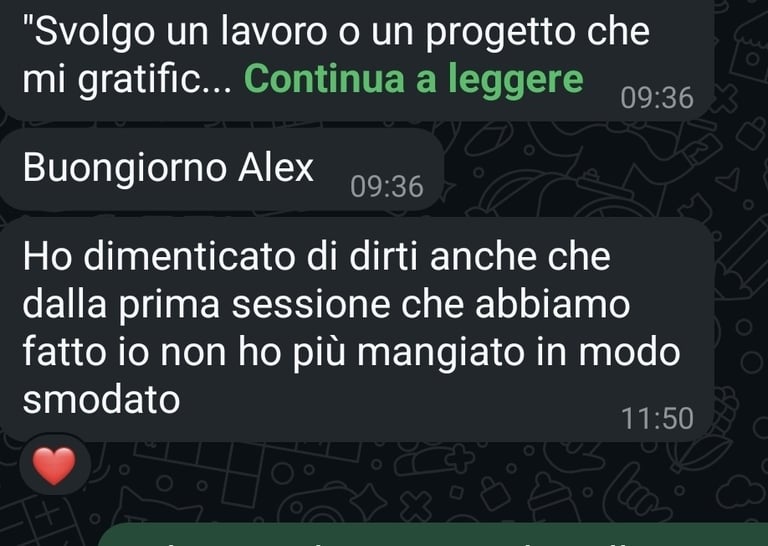Tap "mi gratific..." truncated text
The image size is (768, 546).
[127, 80]
